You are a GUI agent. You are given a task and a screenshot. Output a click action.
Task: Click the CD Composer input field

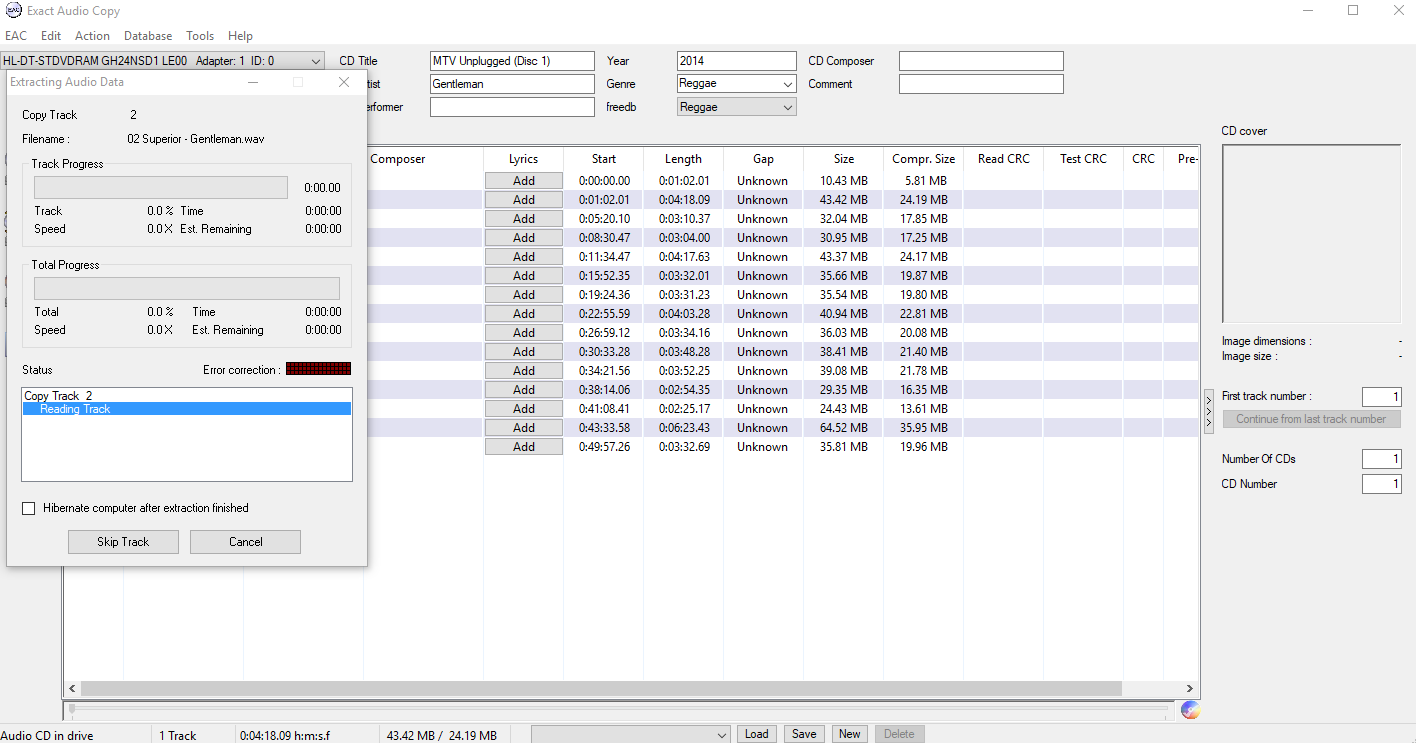(x=981, y=61)
